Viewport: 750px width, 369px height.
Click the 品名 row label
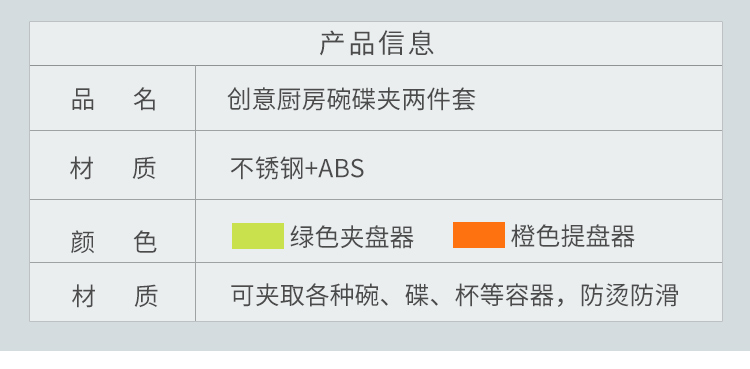coord(113,100)
